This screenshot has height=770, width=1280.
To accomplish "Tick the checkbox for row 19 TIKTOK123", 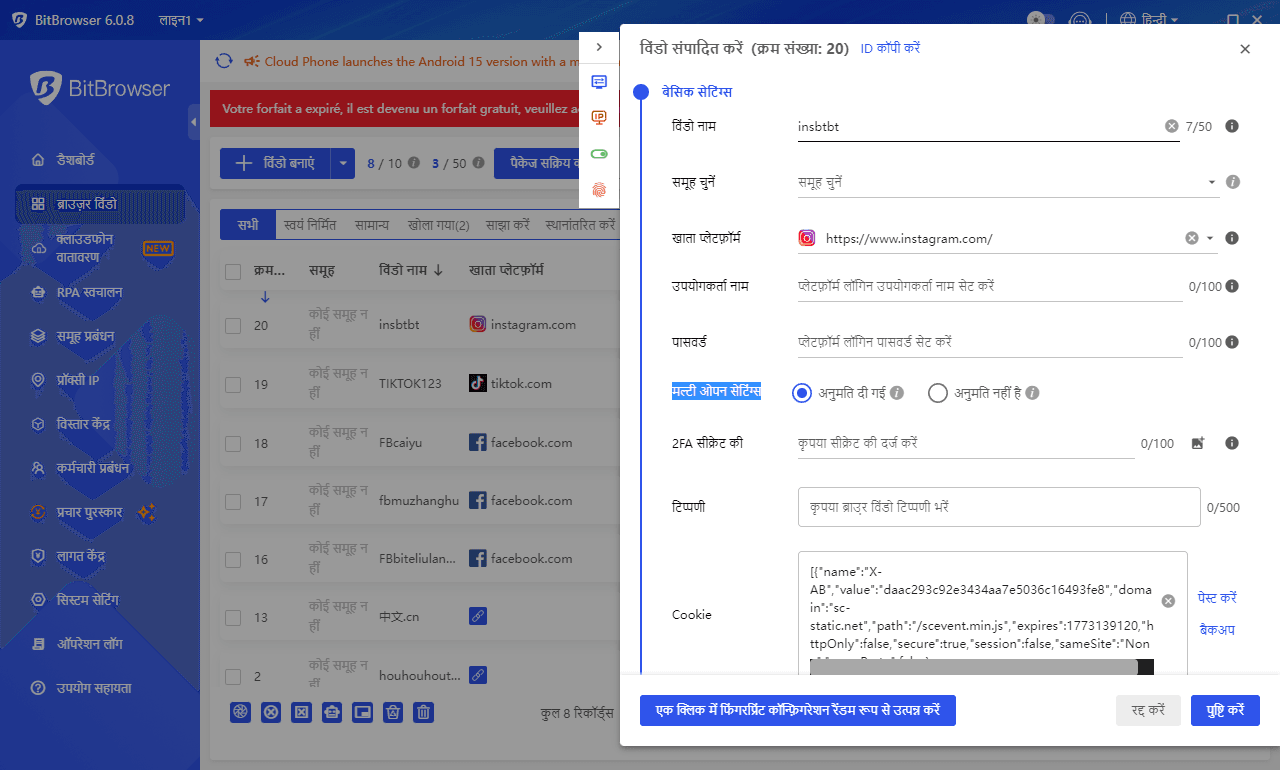I will [233, 384].
